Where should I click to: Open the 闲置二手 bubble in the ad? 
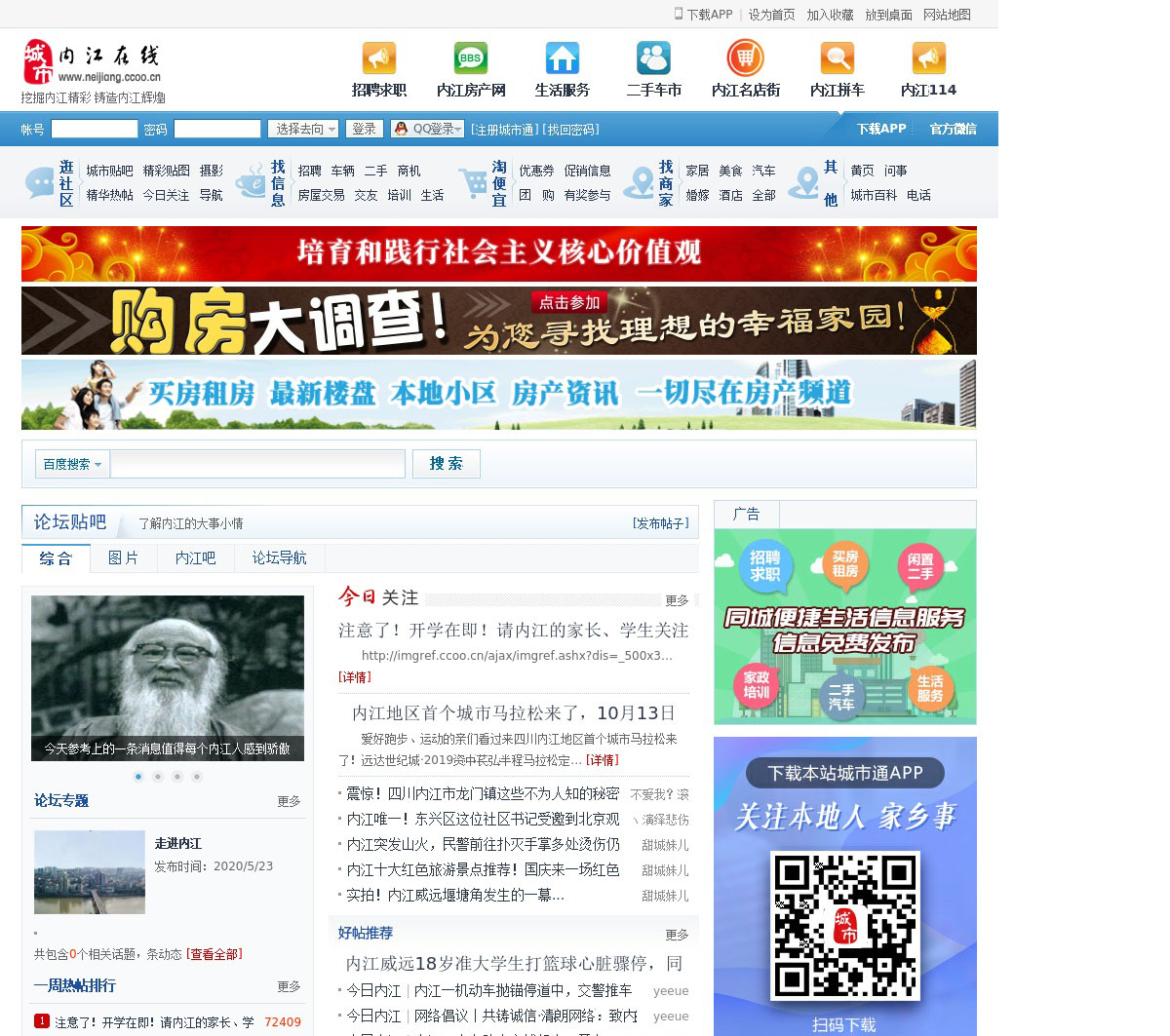(x=920, y=567)
